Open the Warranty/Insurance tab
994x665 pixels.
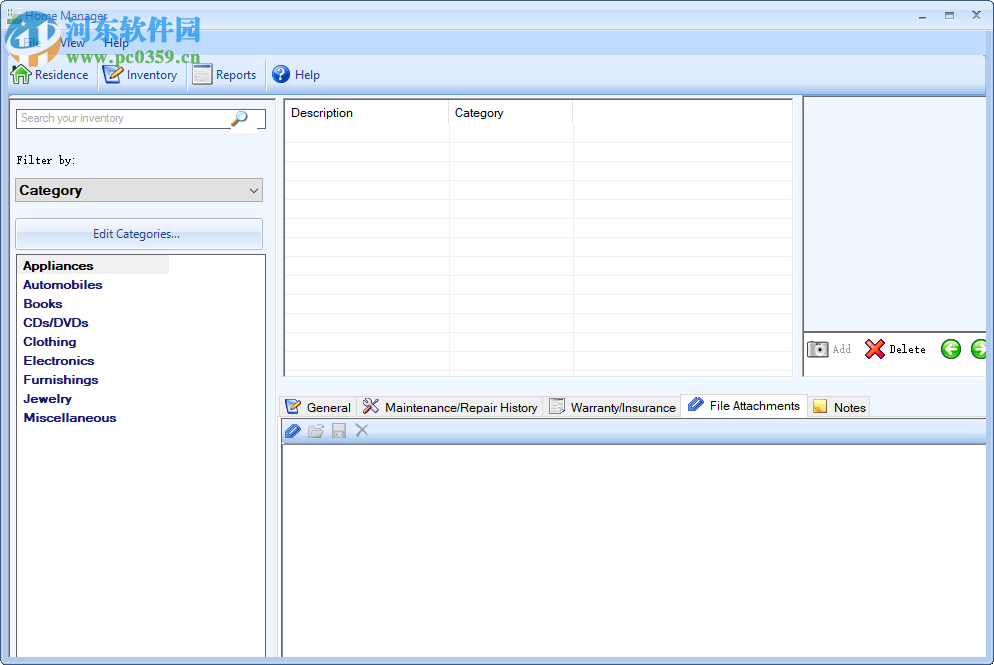(x=612, y=406)
